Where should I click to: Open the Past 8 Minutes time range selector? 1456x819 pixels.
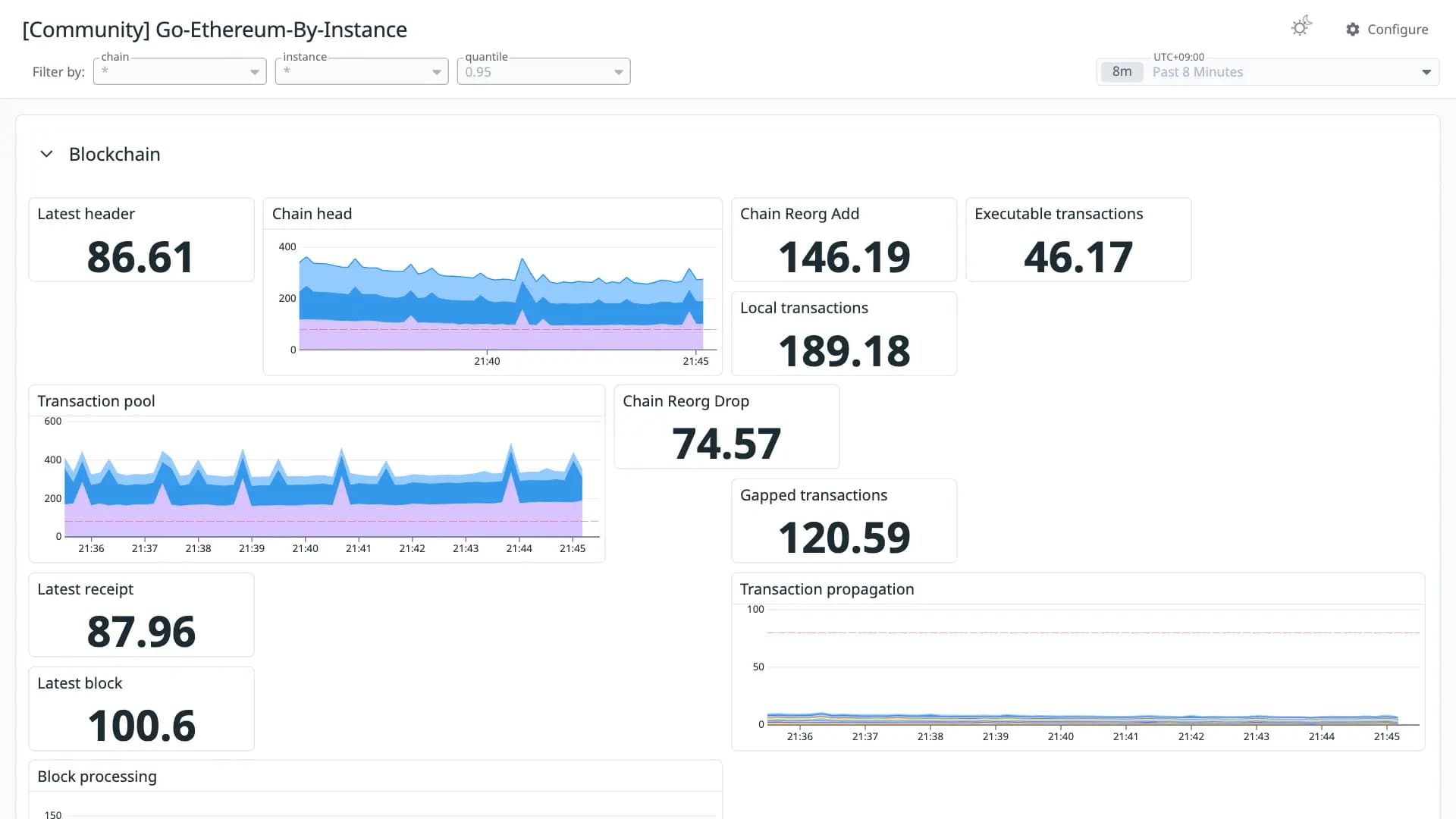(x=1268, y=72)
